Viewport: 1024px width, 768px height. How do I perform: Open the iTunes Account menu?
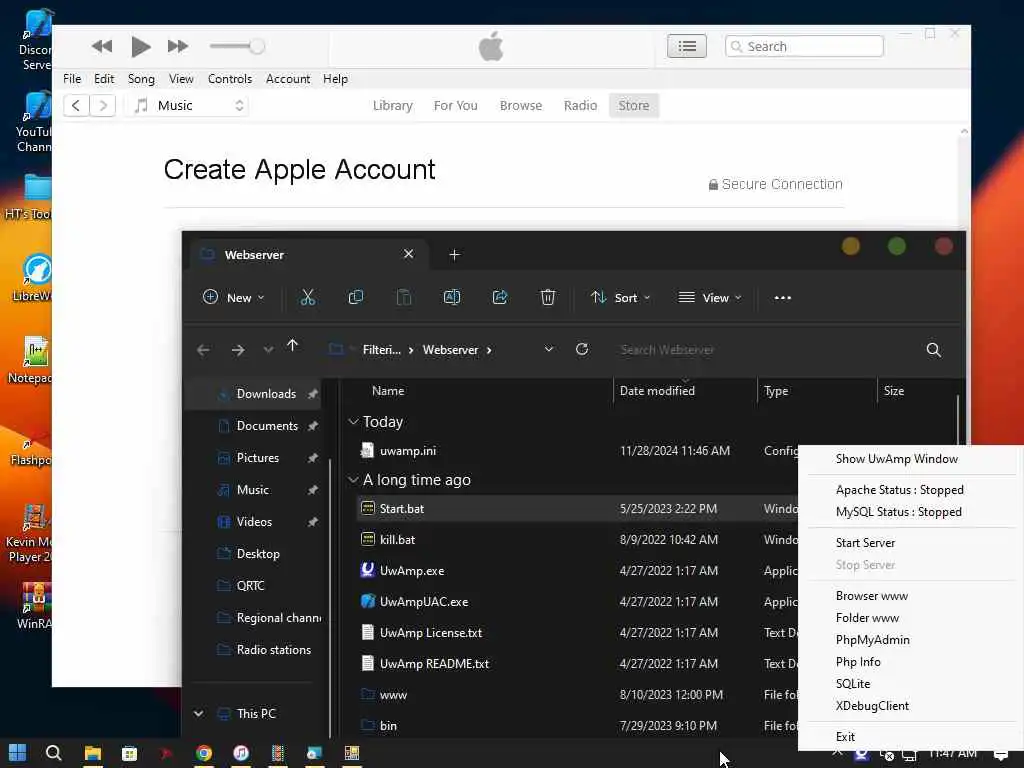(287, 78)
